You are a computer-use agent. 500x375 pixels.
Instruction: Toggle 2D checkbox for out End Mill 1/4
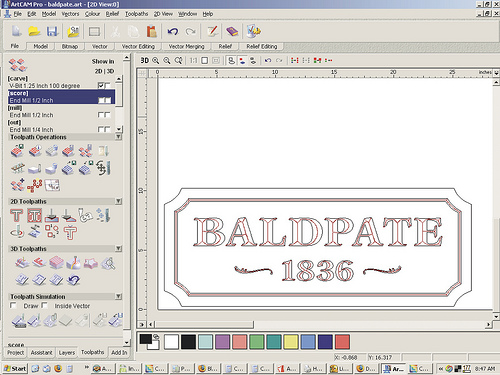coord(101,129)
